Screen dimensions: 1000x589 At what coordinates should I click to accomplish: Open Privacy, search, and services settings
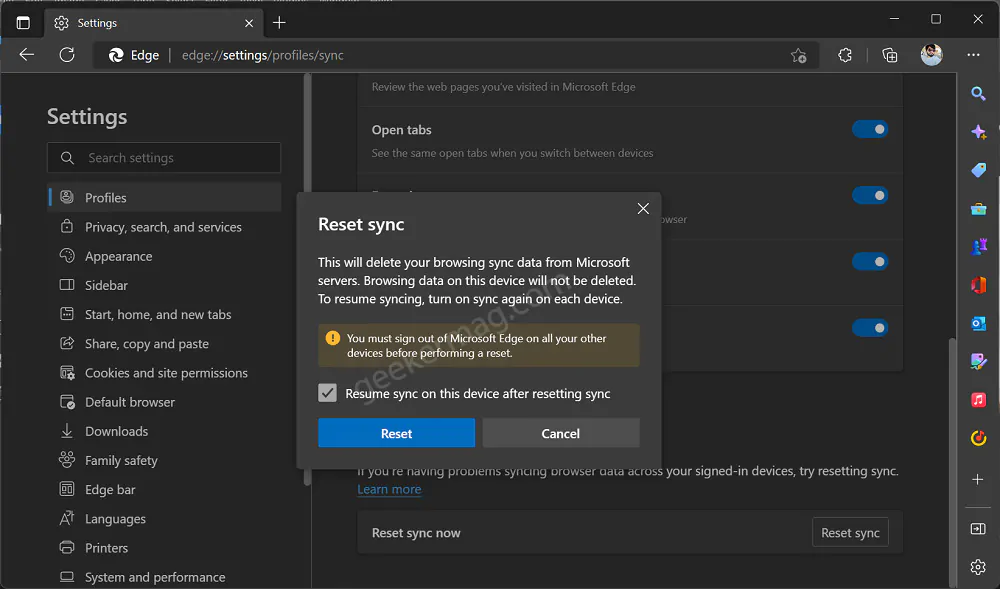point(165,227)
